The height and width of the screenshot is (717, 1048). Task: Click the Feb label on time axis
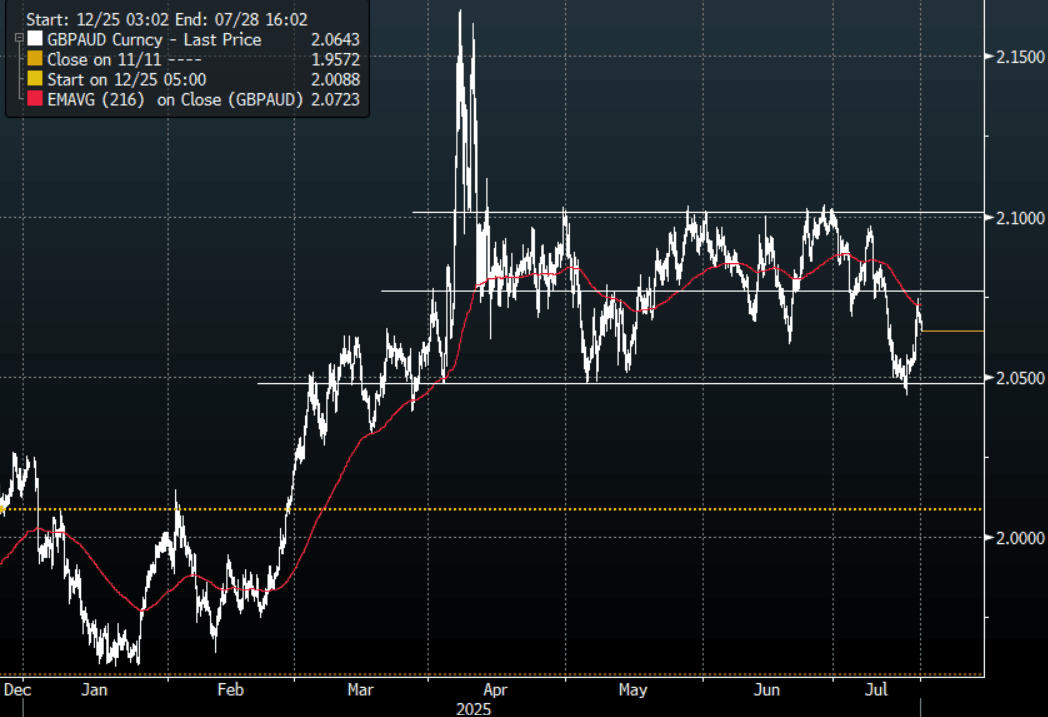(x=231, y=690)
